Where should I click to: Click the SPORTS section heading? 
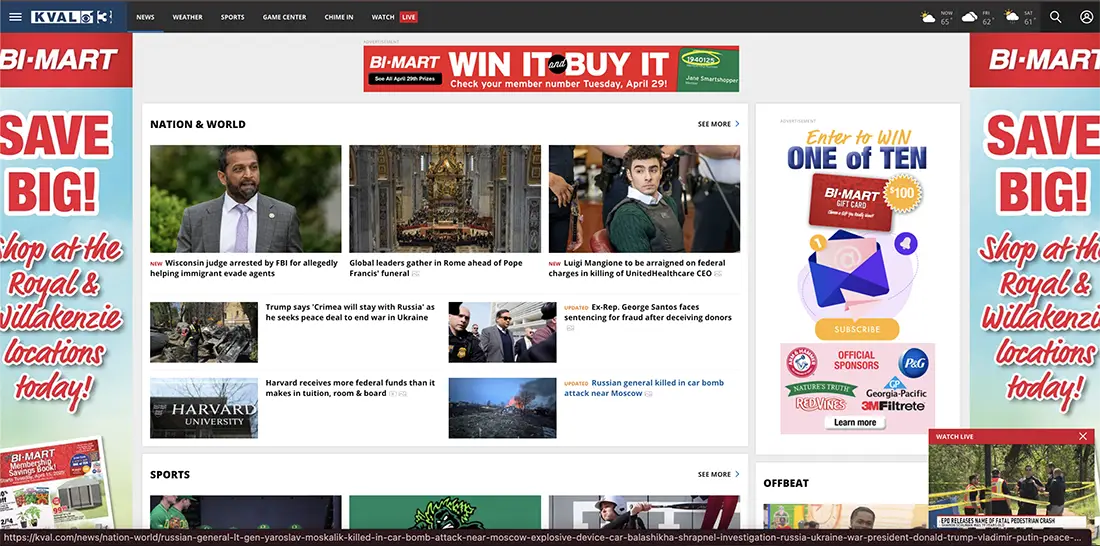coord(170,474)
